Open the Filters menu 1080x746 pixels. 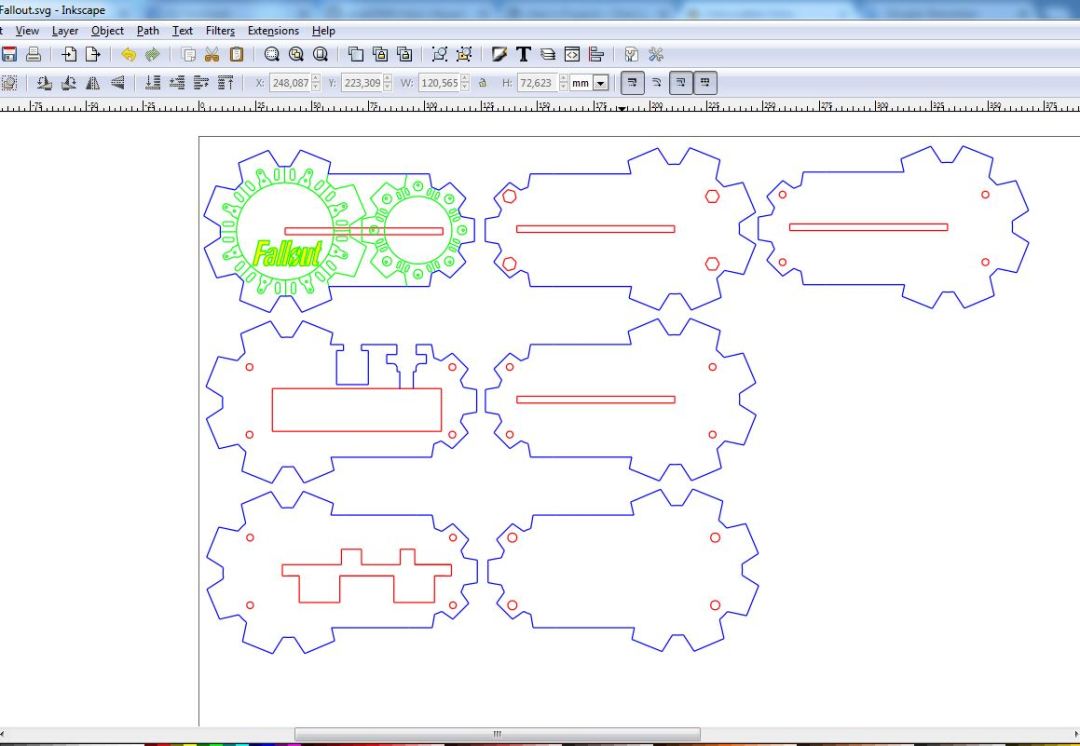click(220, 31)
